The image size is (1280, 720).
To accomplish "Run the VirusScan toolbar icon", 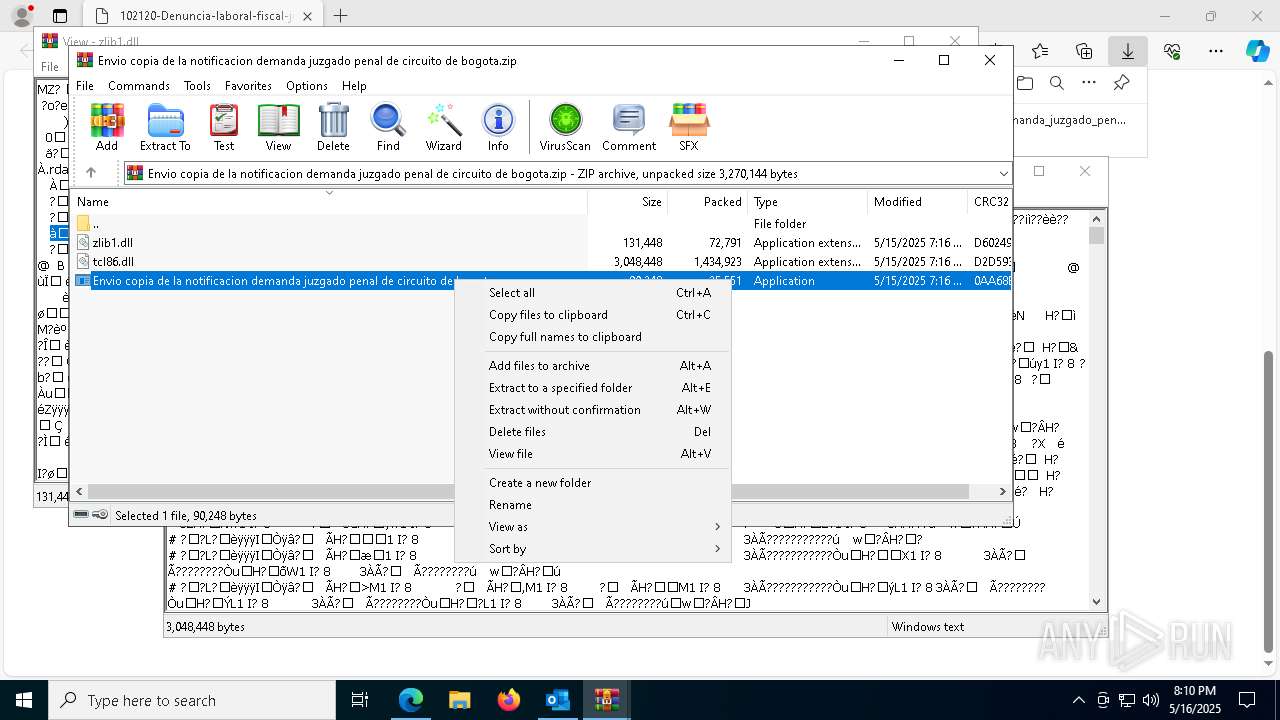I will [565, 127].
